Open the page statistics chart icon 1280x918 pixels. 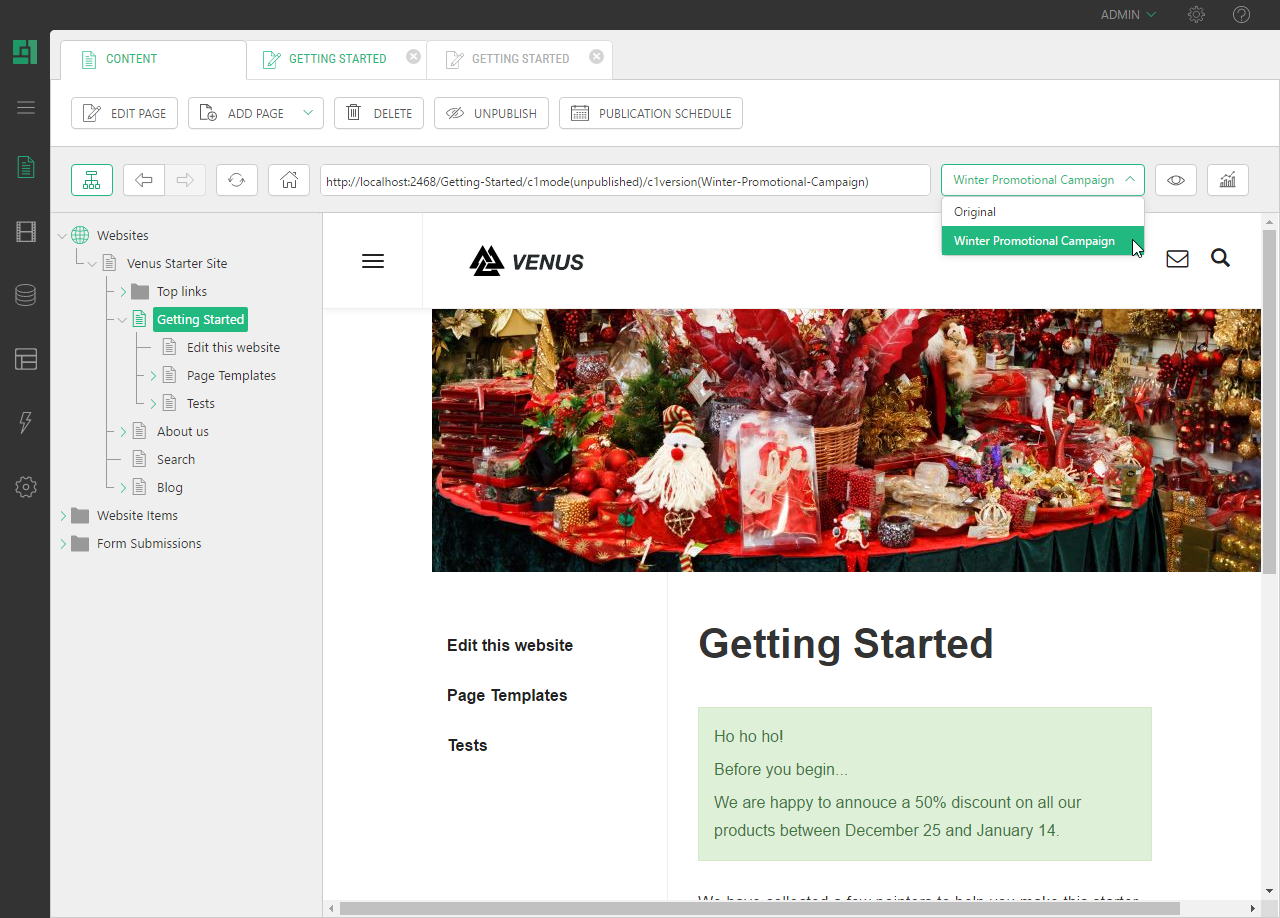click(1227, 180)
